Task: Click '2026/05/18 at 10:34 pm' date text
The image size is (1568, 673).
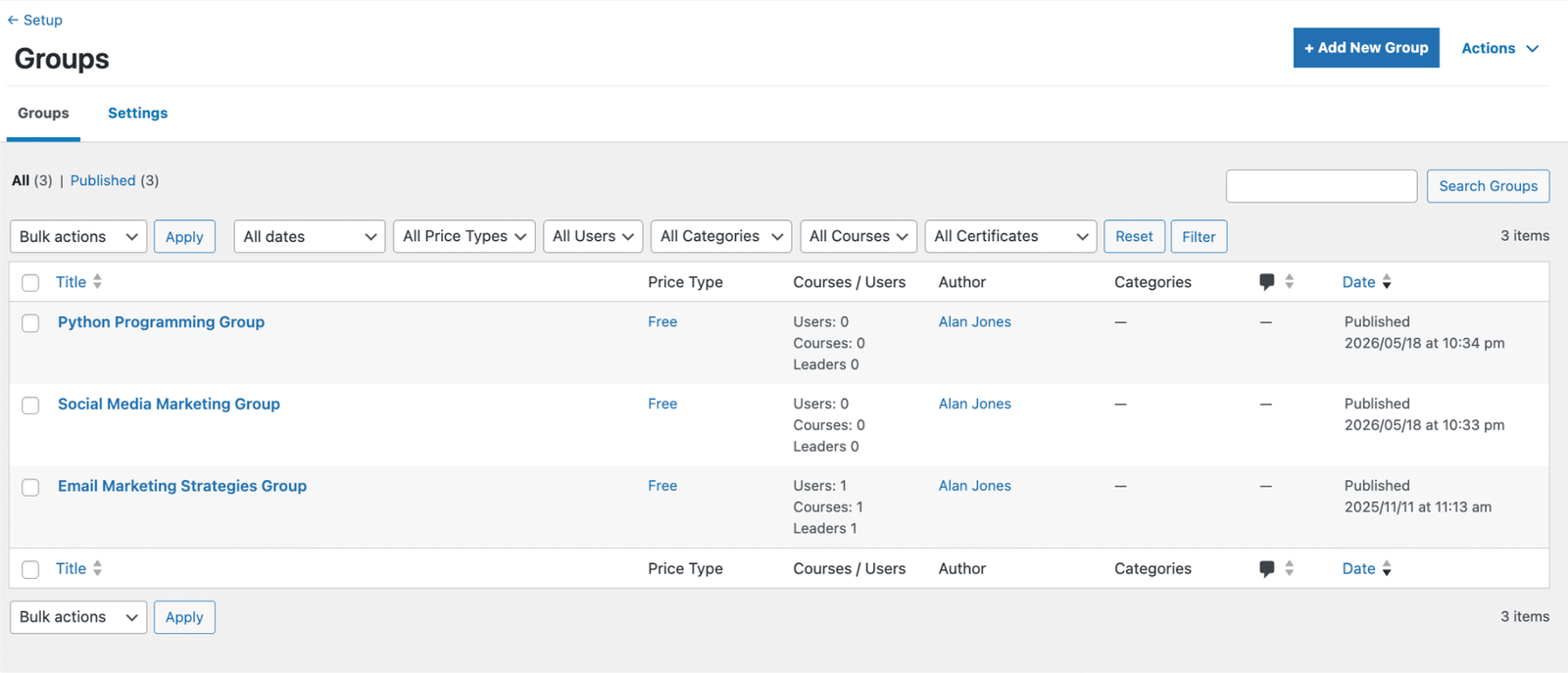Action: (x=1424, y=344)
